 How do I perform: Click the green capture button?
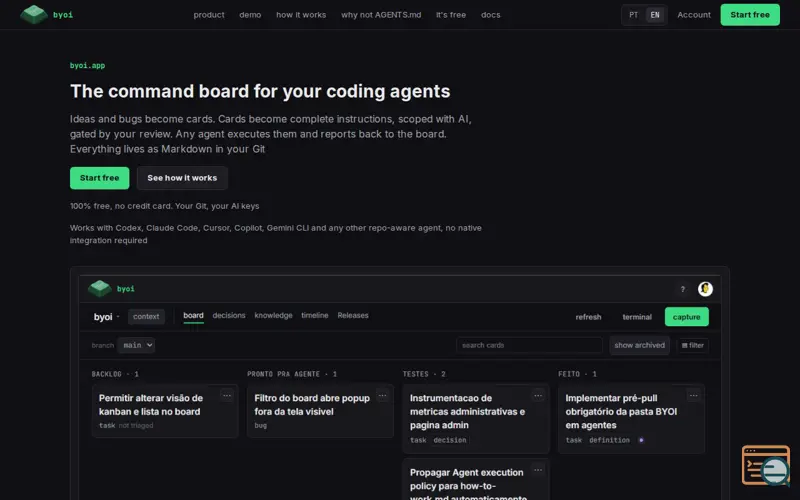(x=686, y=317)
